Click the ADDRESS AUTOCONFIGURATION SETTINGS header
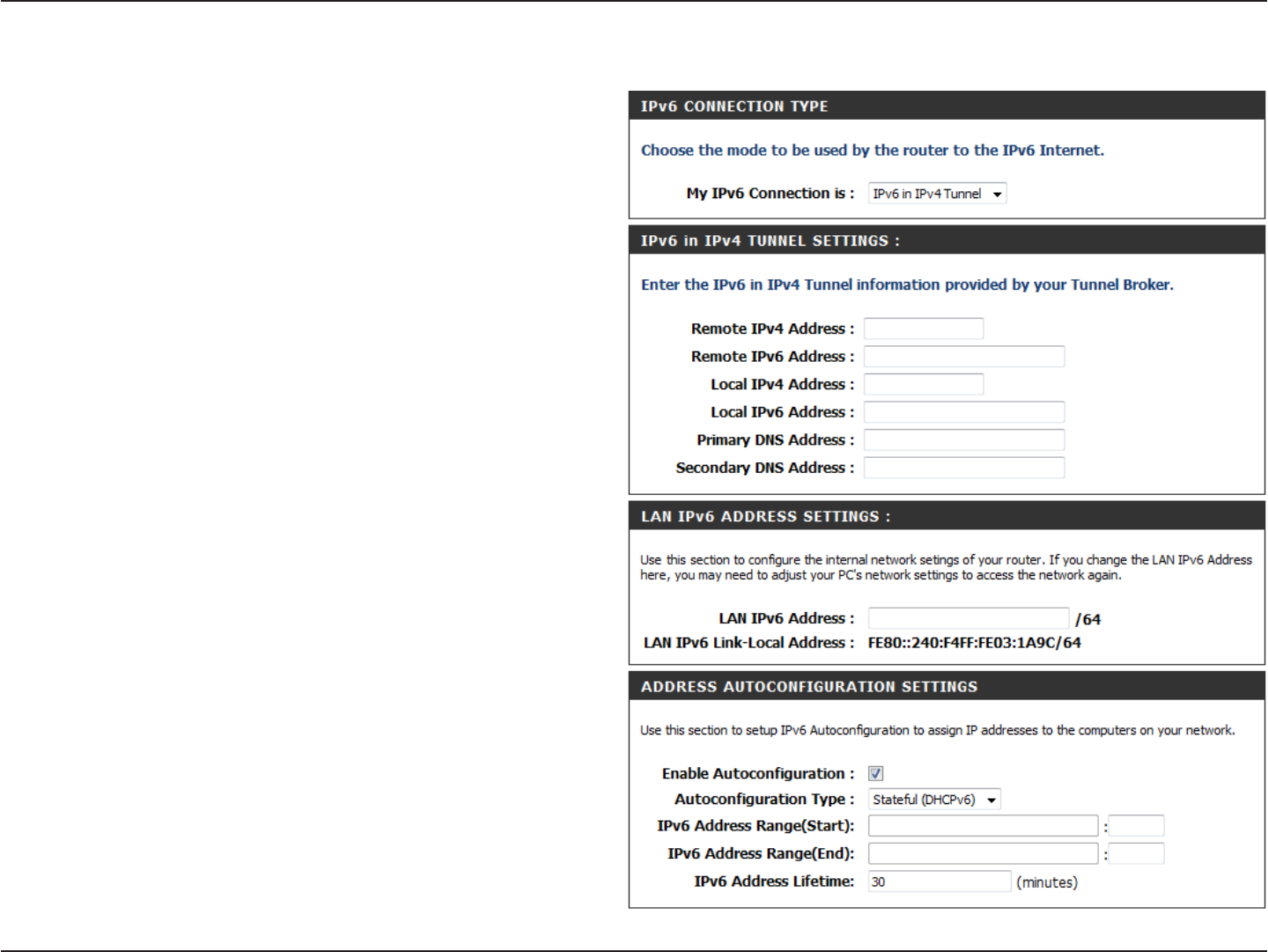This screenshot has width=1268, height=952. point(947,686)
